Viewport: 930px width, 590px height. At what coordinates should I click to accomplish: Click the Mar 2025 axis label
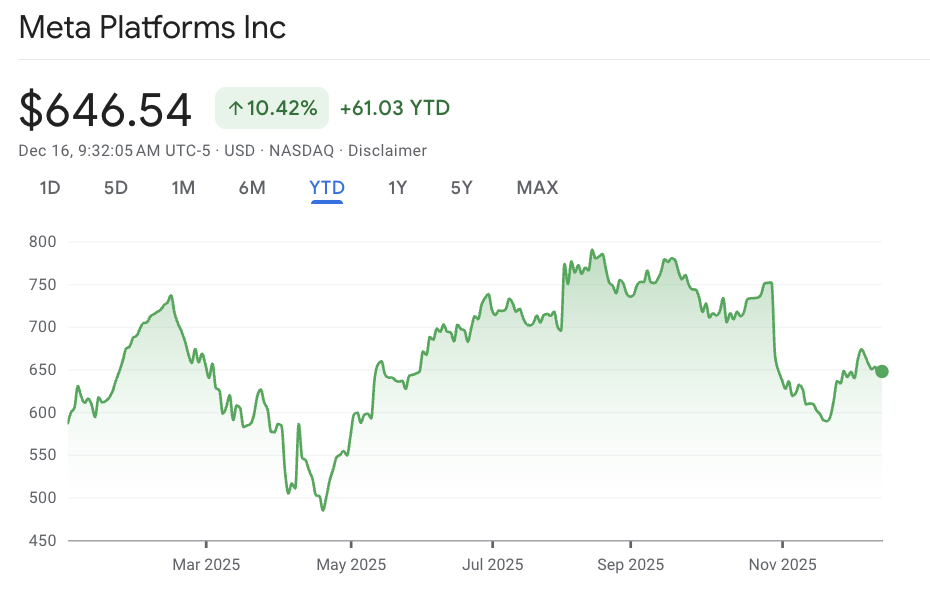click(x=206, y=565)
